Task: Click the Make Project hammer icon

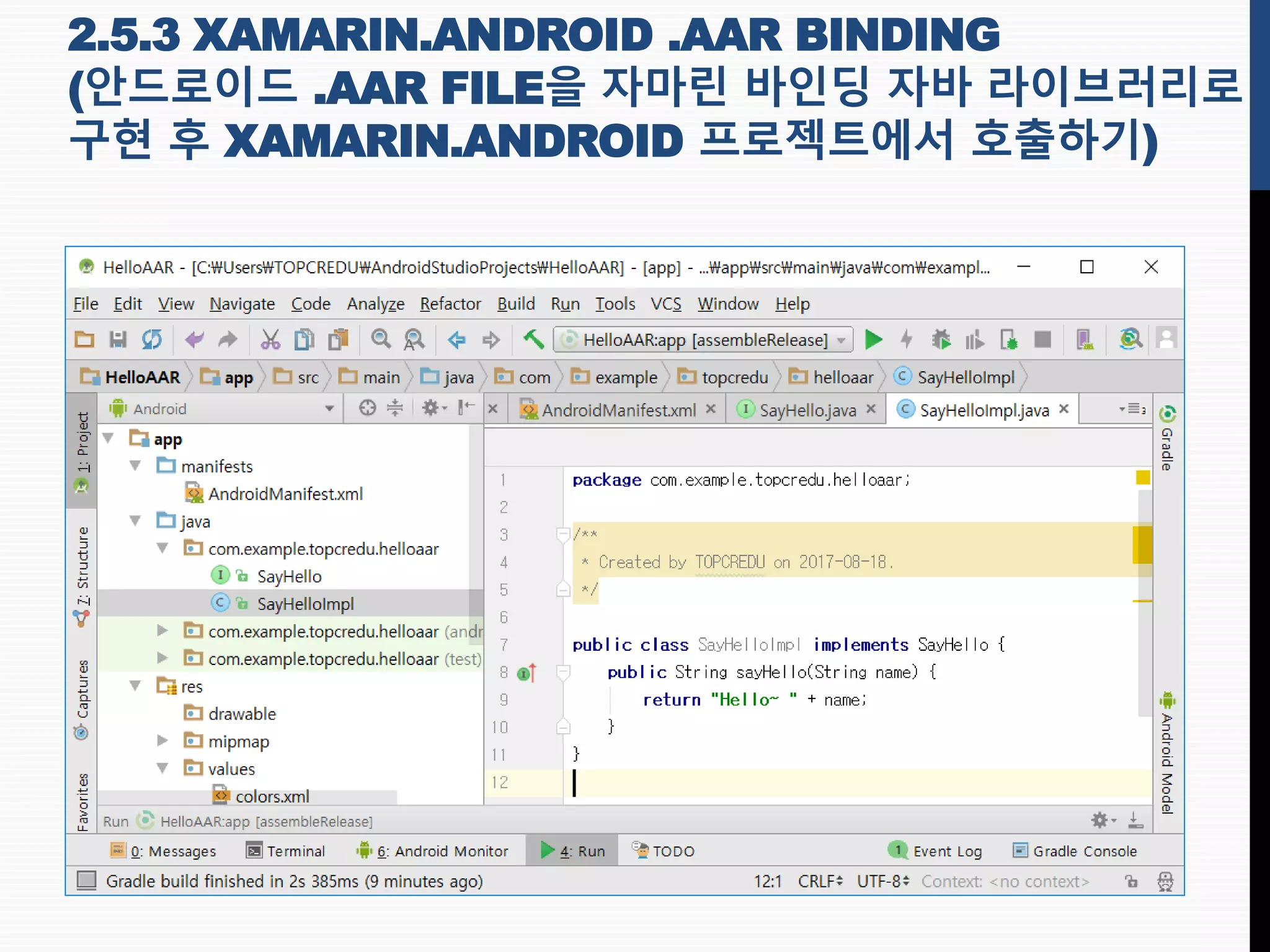Action: (x=533, y=339)
